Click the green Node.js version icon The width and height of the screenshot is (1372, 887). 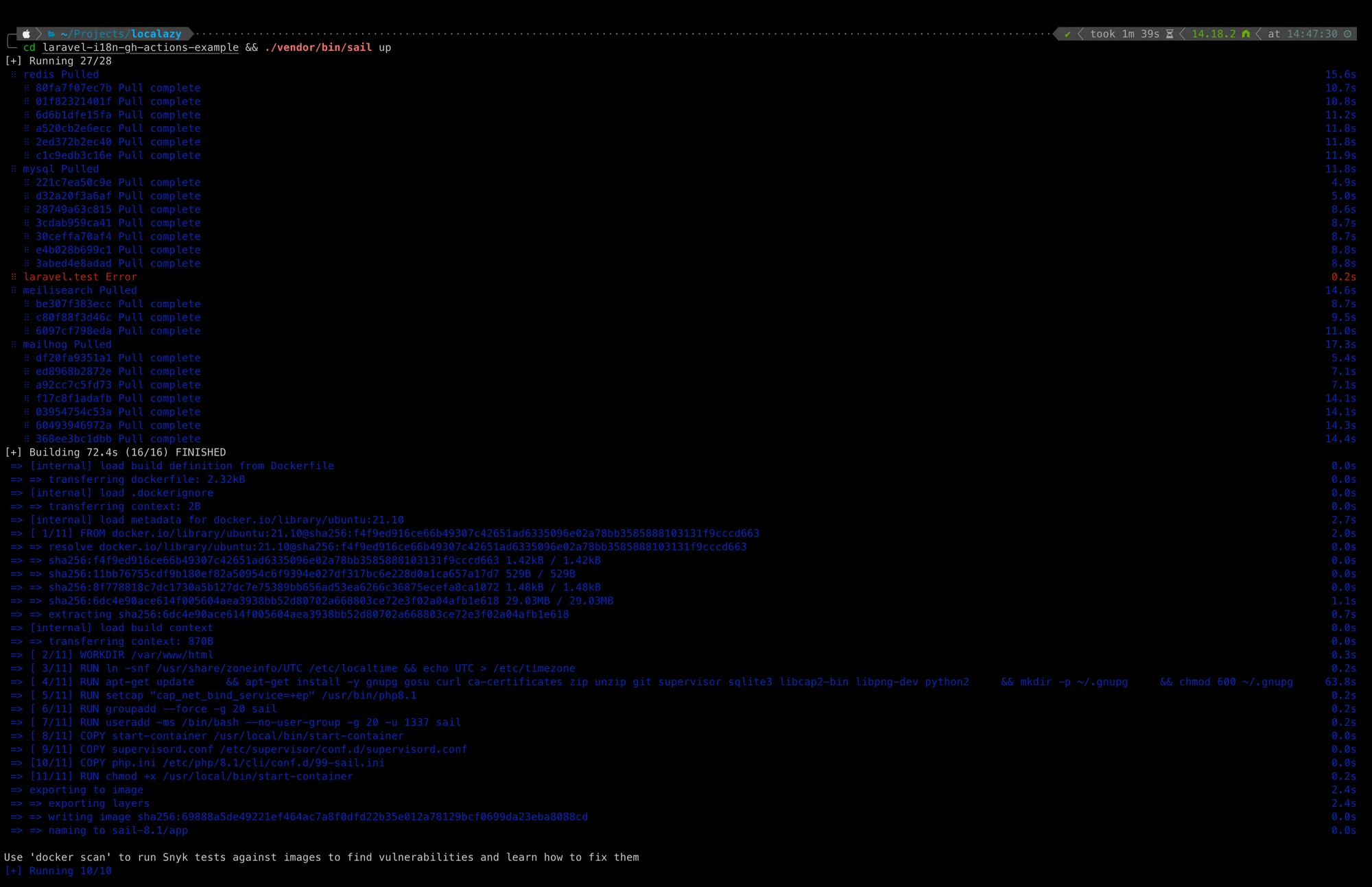[1246, 34]
